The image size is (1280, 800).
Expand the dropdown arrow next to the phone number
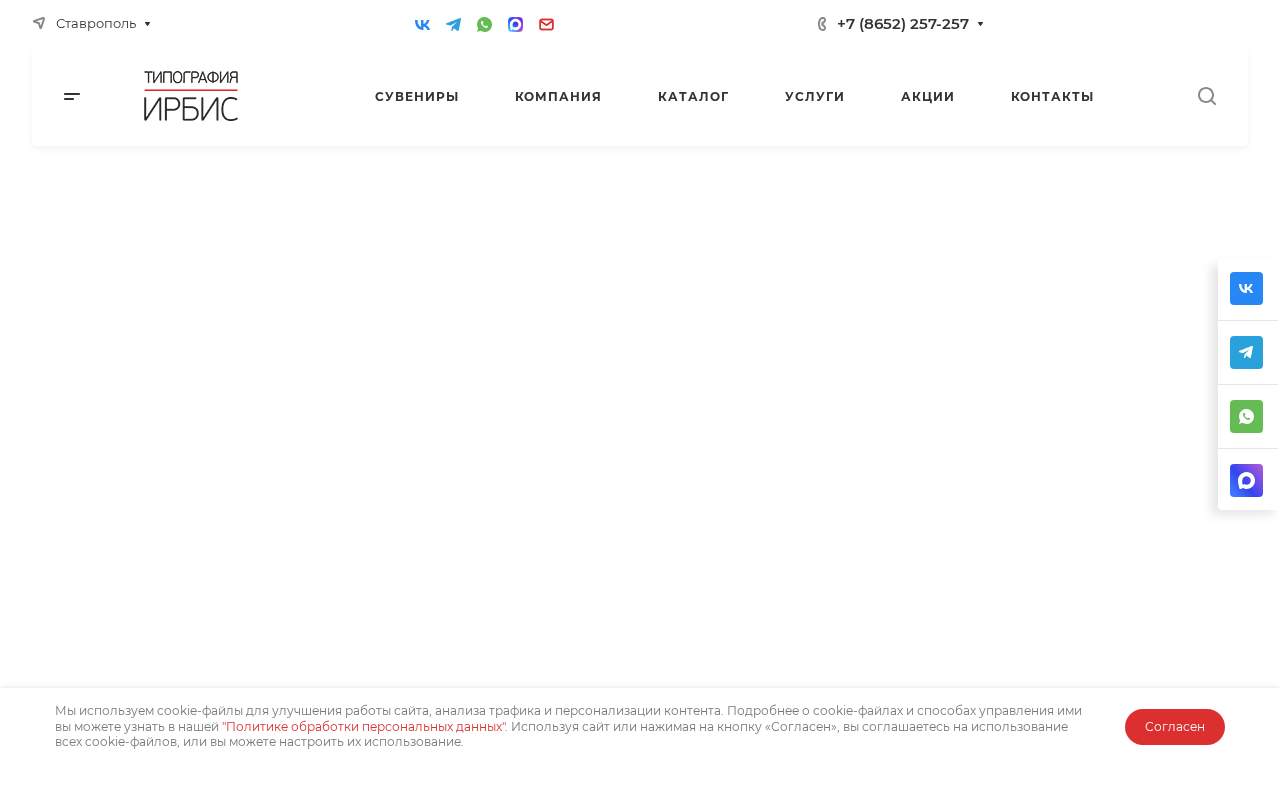tap(981, 24)
